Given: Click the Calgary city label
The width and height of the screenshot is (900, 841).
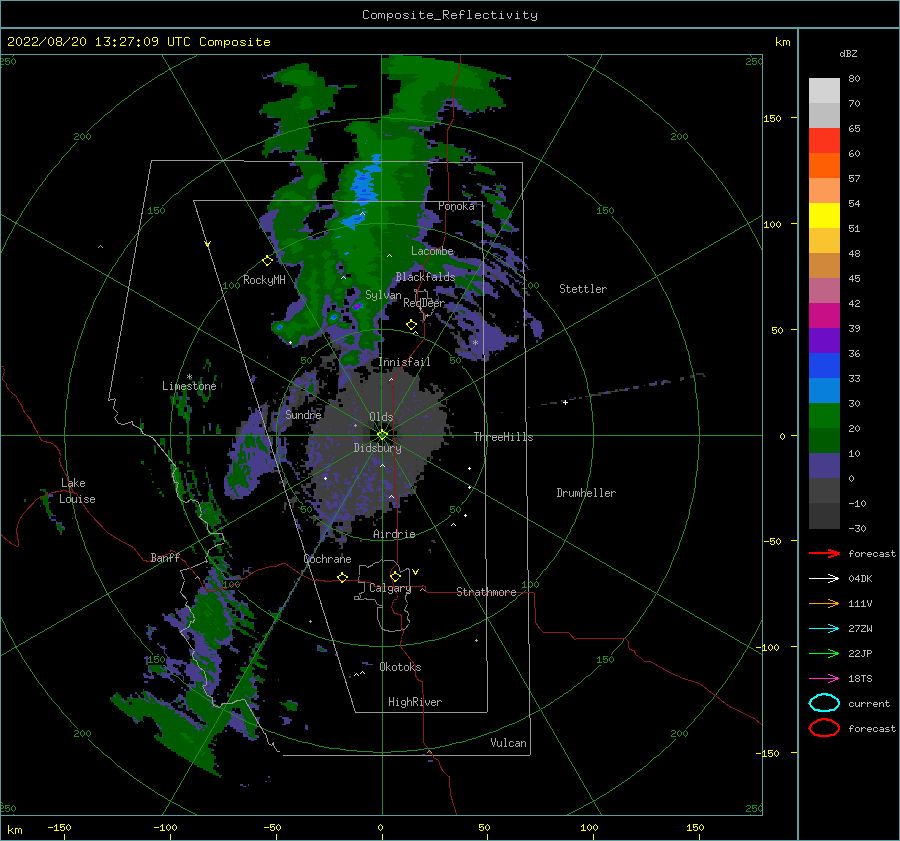Looking at the screenshot, I should (390, 588).
